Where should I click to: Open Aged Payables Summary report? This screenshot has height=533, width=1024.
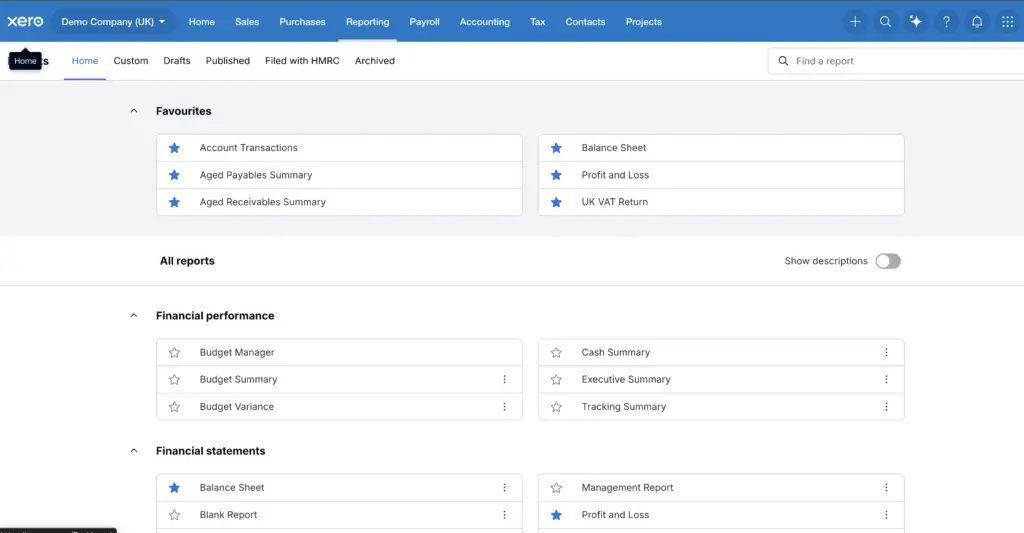pos(256,175)
